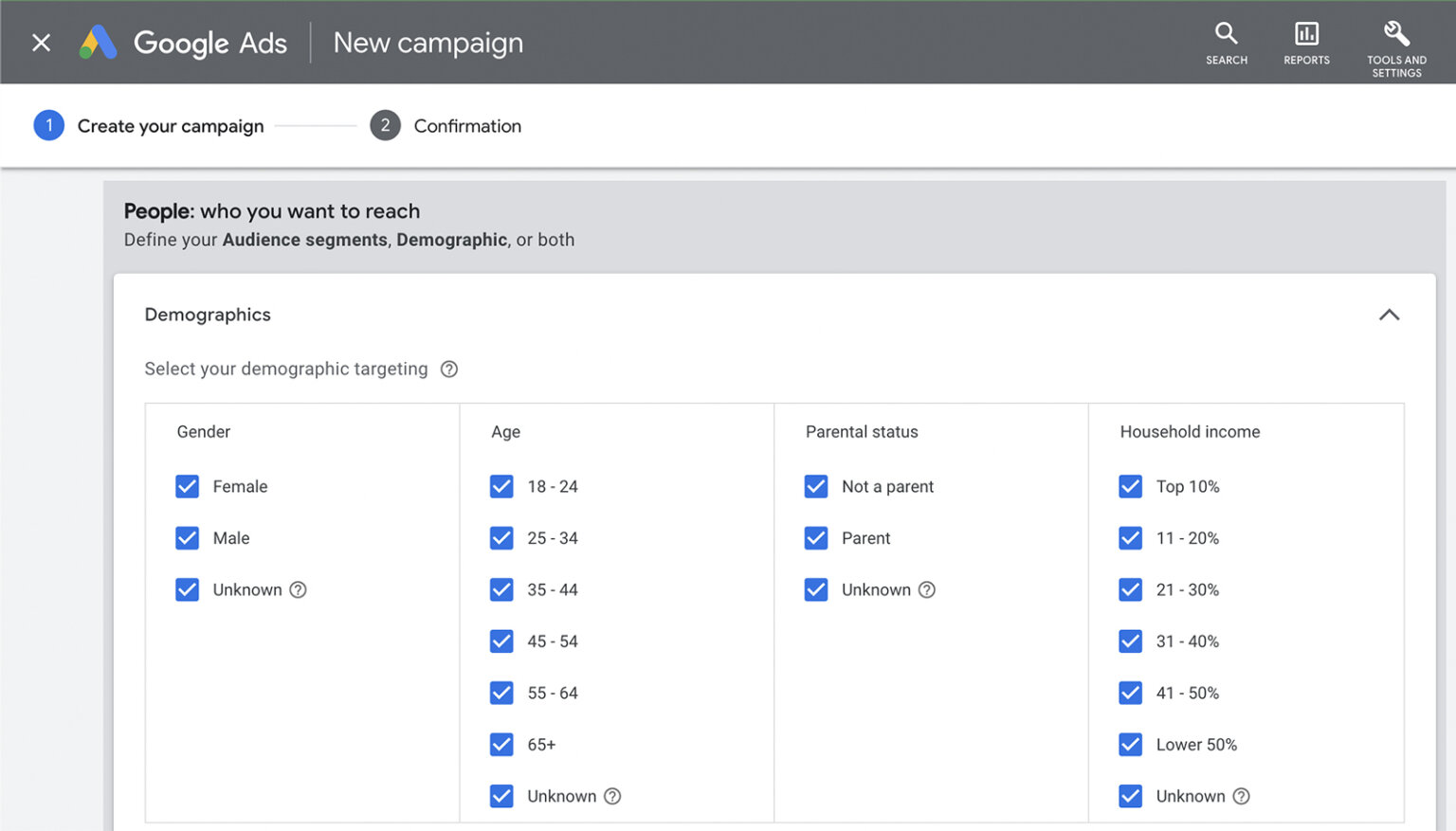Open help for demographic targeting
This screenshot has width=1456, height=831.
[x=448, y=369]
